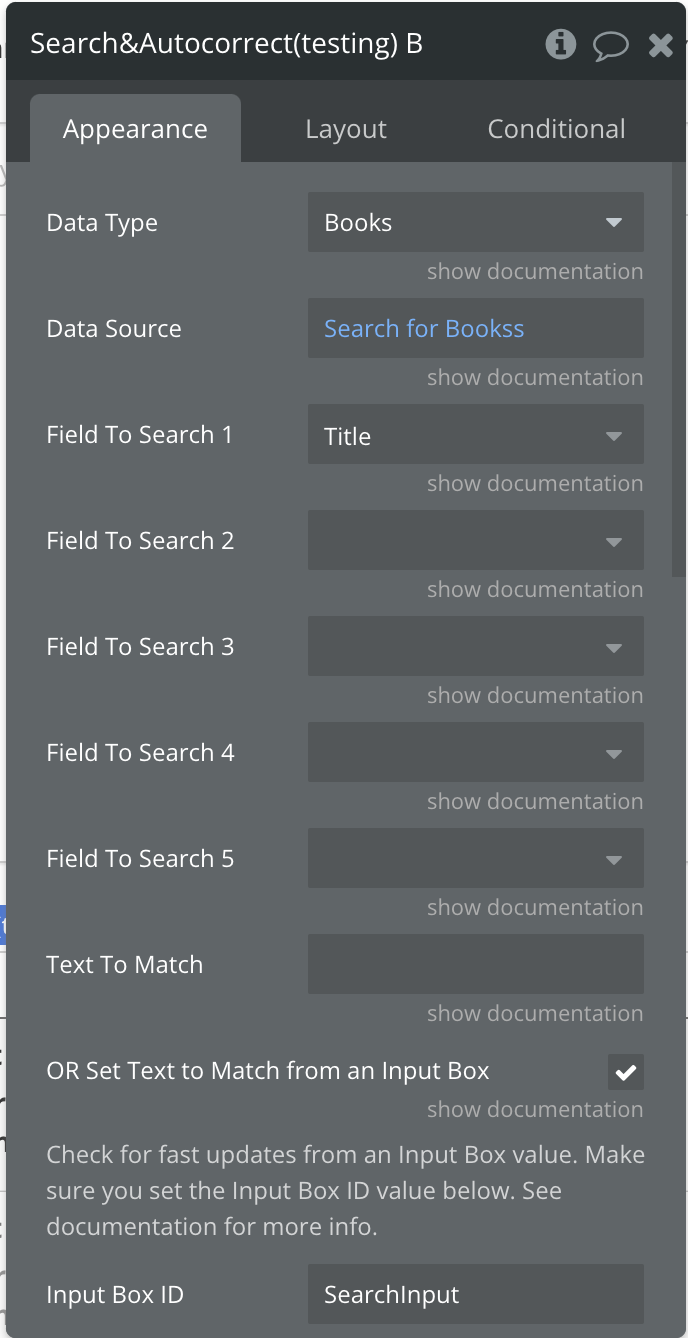
Task: Click the Text To Match field
Action: (475, 965)
